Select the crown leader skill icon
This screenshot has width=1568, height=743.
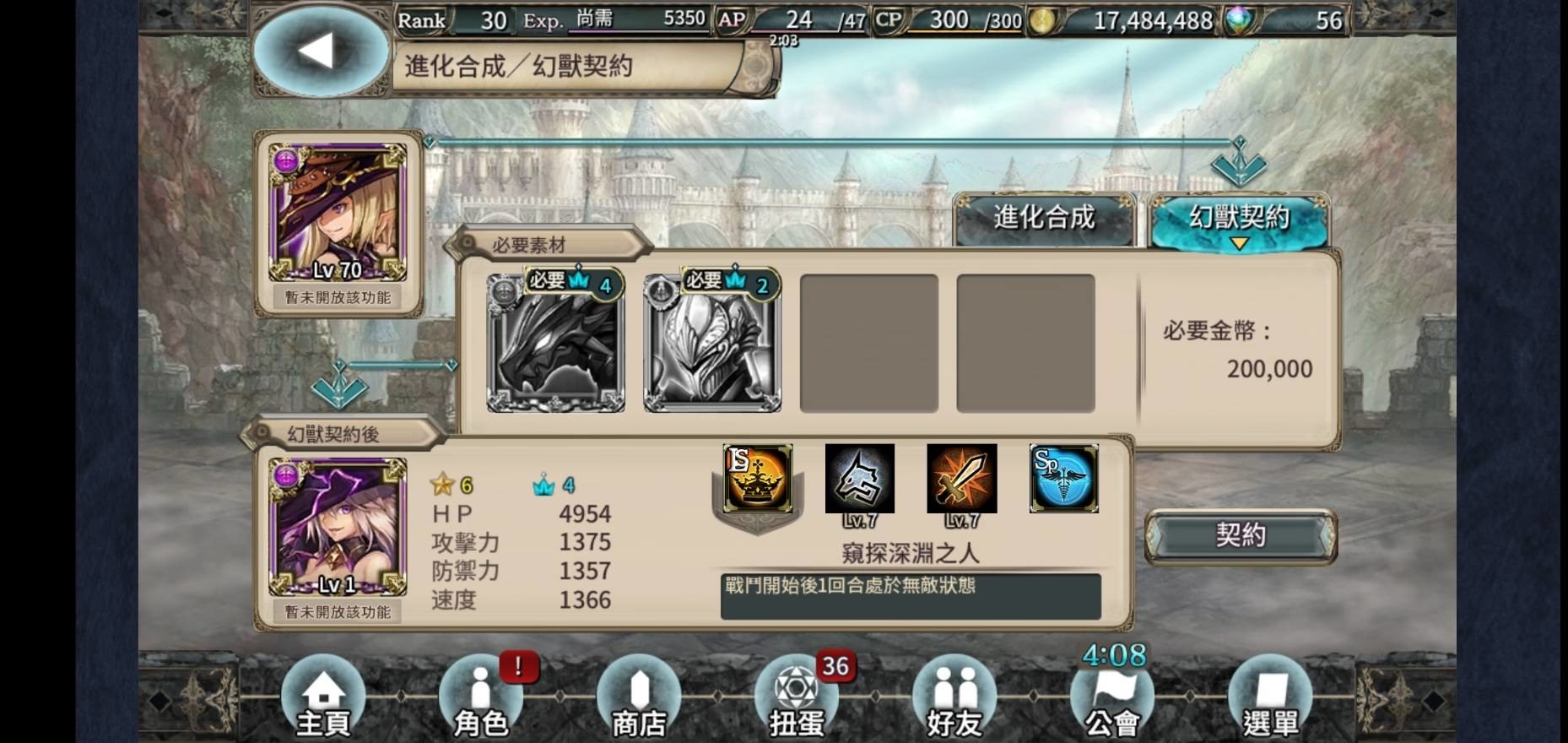coord(758,479)
